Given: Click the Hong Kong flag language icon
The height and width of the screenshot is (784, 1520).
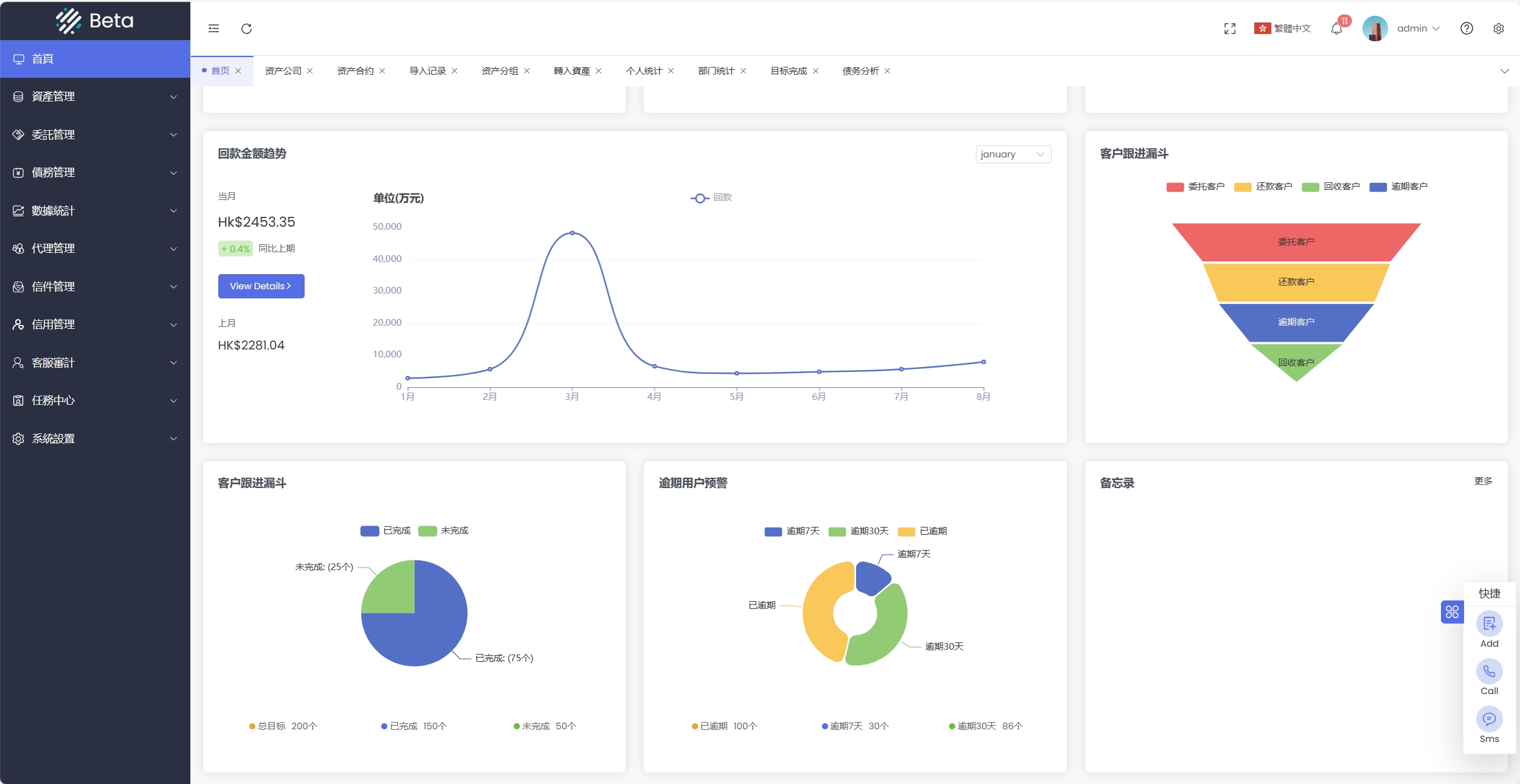Looking at the screenshot, I should click(1262, 29).
